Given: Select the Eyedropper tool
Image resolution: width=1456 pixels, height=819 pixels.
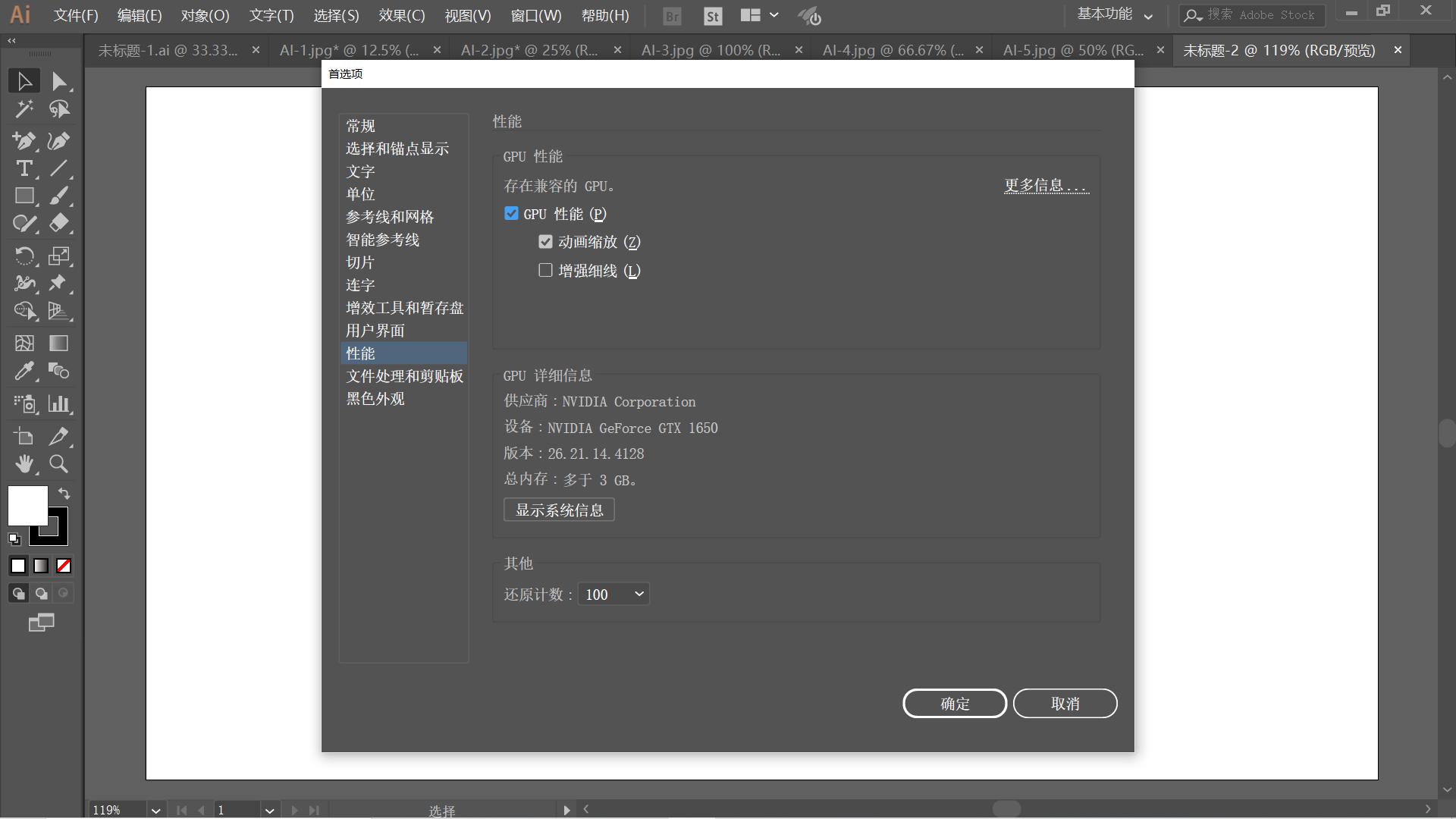Looking at the screenshot, I should (x=24, y=372).
